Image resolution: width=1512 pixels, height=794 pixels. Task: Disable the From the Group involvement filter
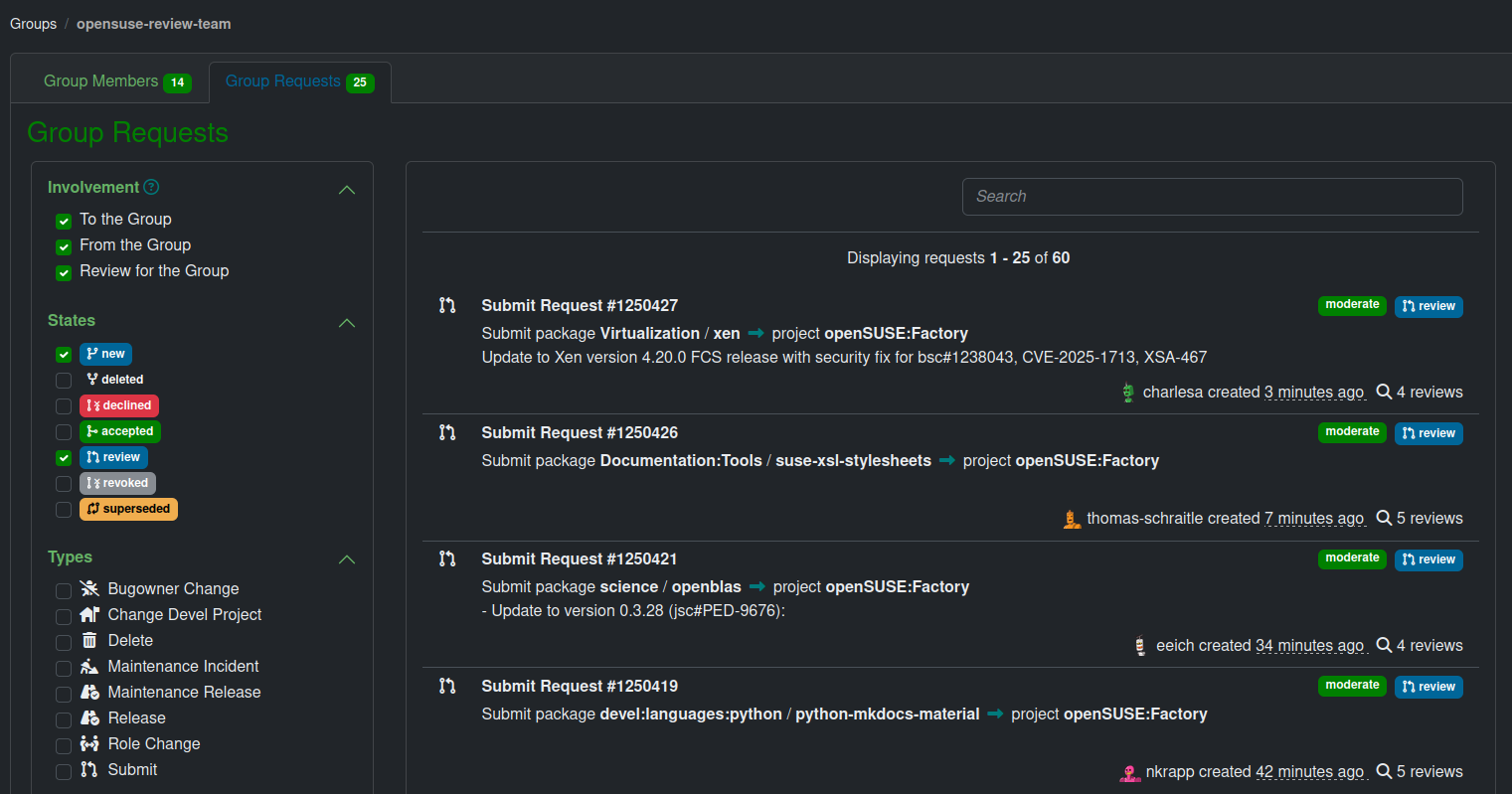pos(63,246)
